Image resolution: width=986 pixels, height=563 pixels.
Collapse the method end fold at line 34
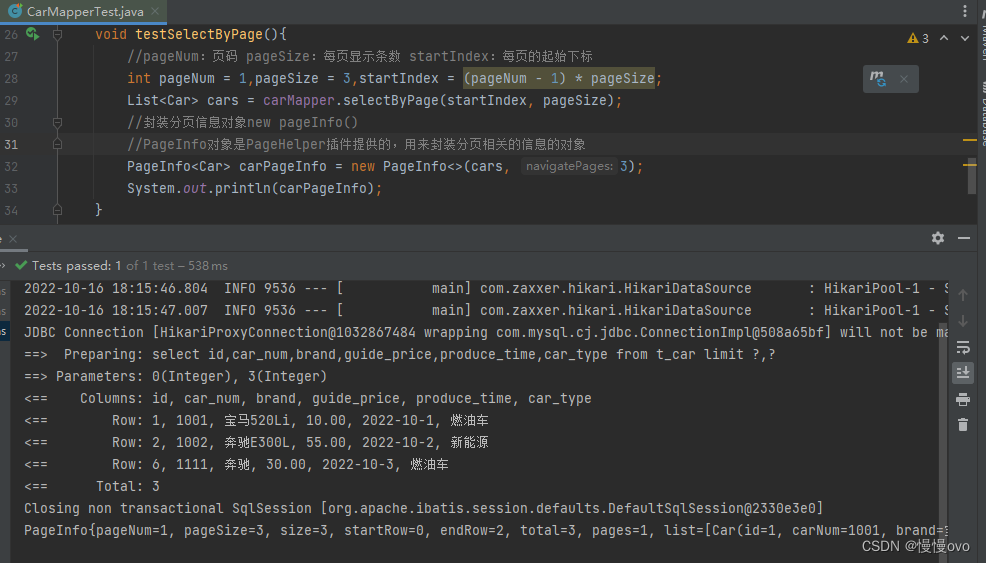[57, 210]
